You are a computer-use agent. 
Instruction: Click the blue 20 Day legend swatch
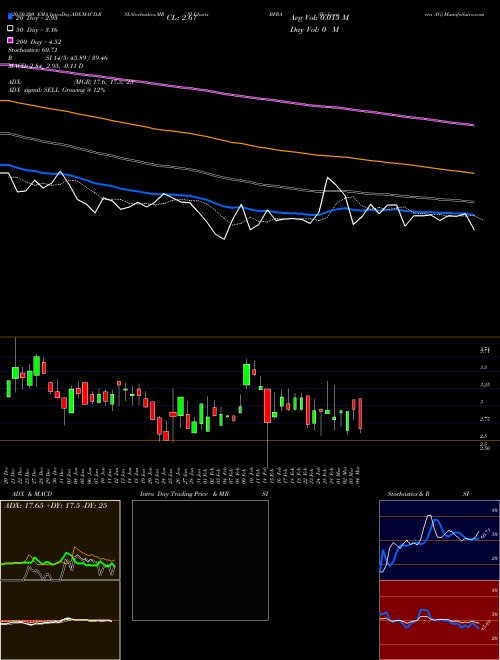(10, 16)
